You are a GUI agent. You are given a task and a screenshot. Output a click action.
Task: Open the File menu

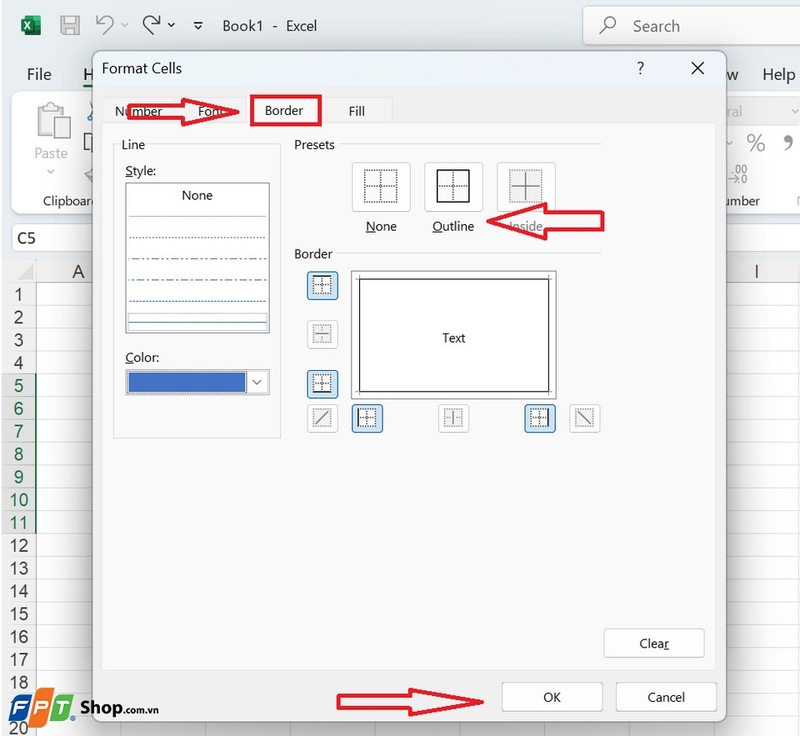(39, 74)
